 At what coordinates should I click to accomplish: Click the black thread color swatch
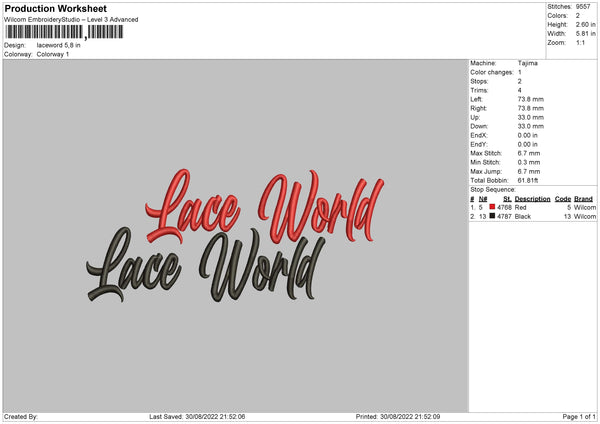click(492, 216)
